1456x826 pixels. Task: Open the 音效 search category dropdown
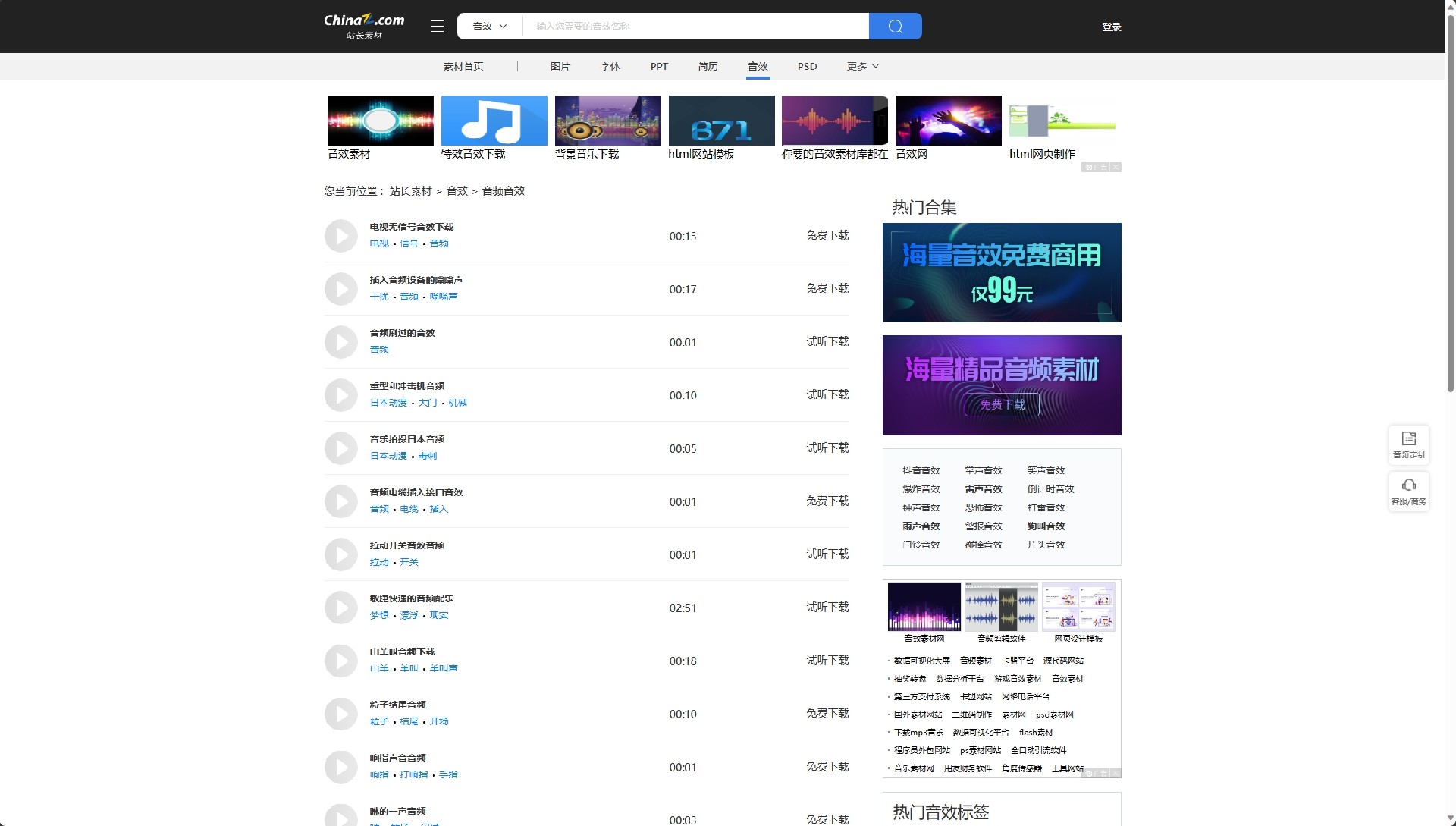coord(489,26)
